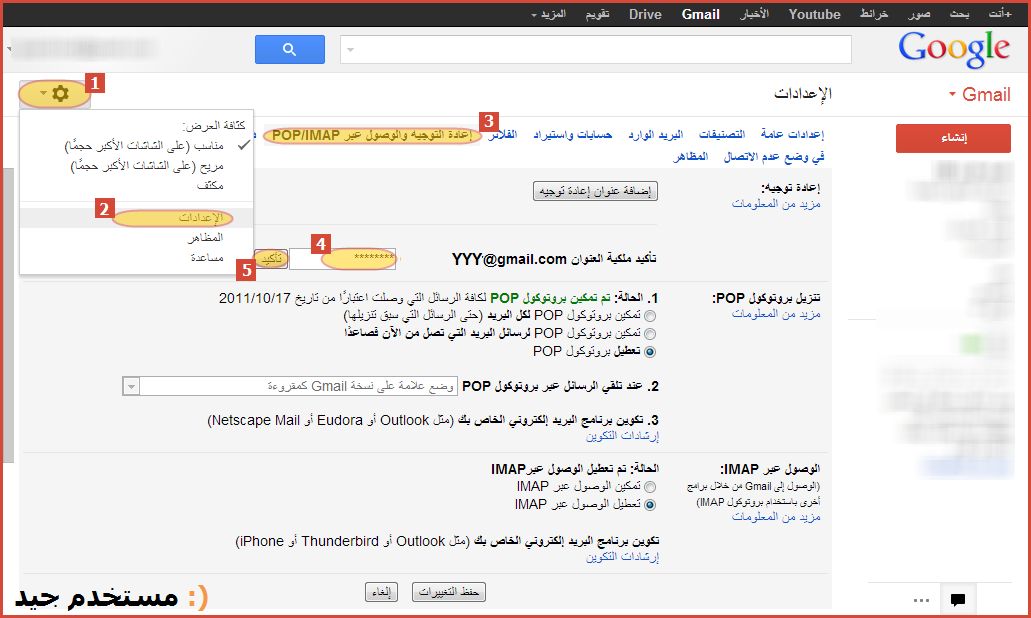1031x618 pixels.
Task: Expand the search box options arrow
Action: click(x=350, y=50)
